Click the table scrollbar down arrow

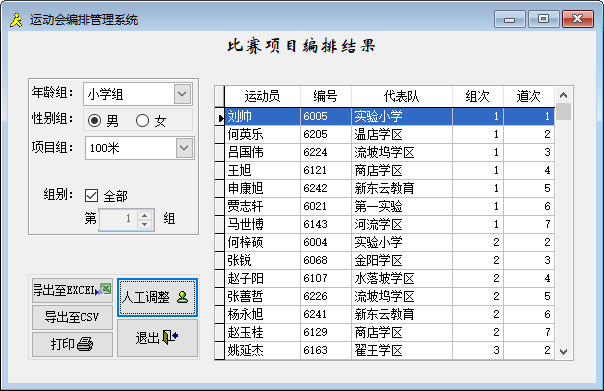coord(564,351)
